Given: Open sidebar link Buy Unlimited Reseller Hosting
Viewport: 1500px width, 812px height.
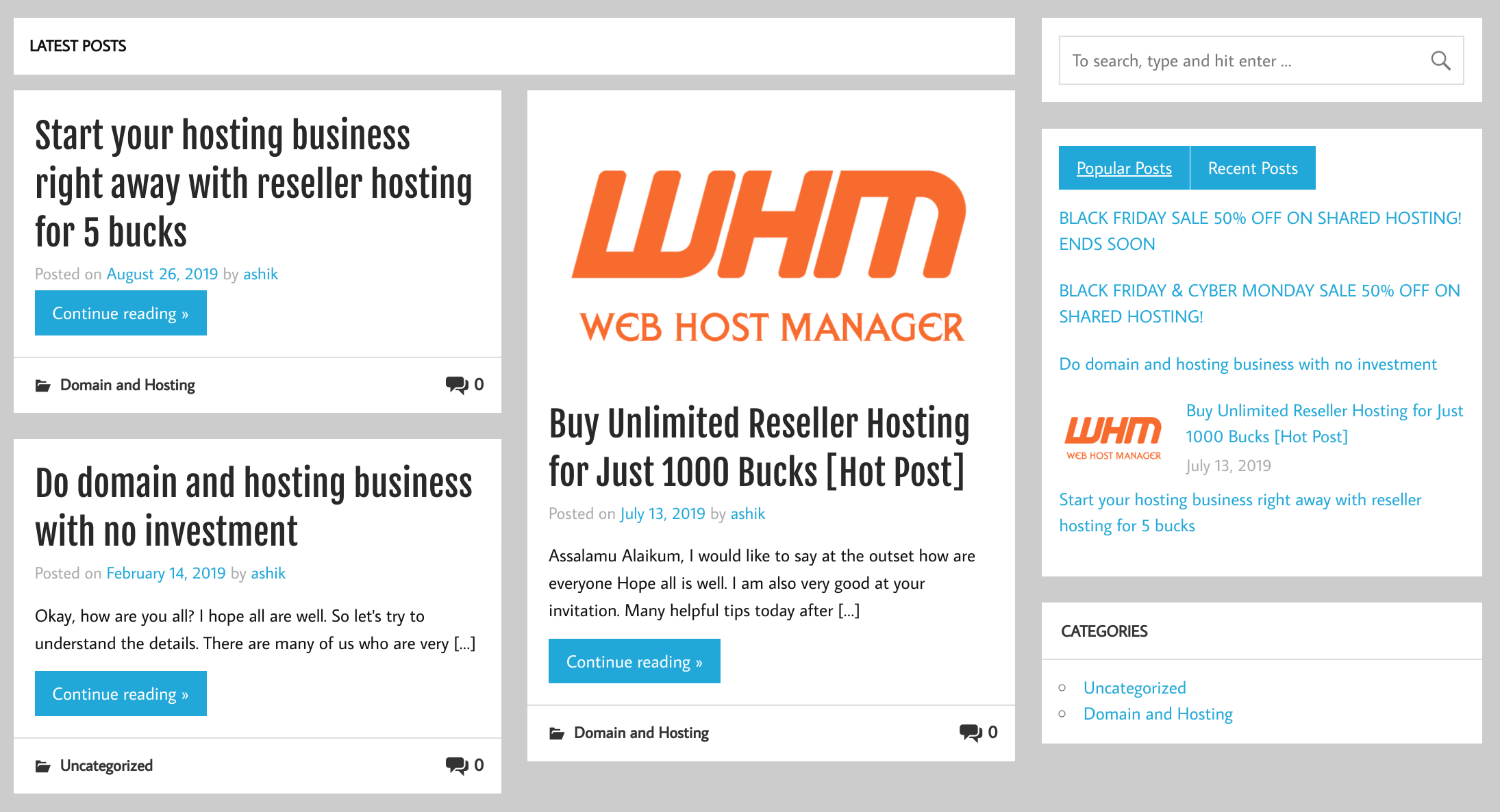Looking at the screenshot, I should click(1324, 423).
